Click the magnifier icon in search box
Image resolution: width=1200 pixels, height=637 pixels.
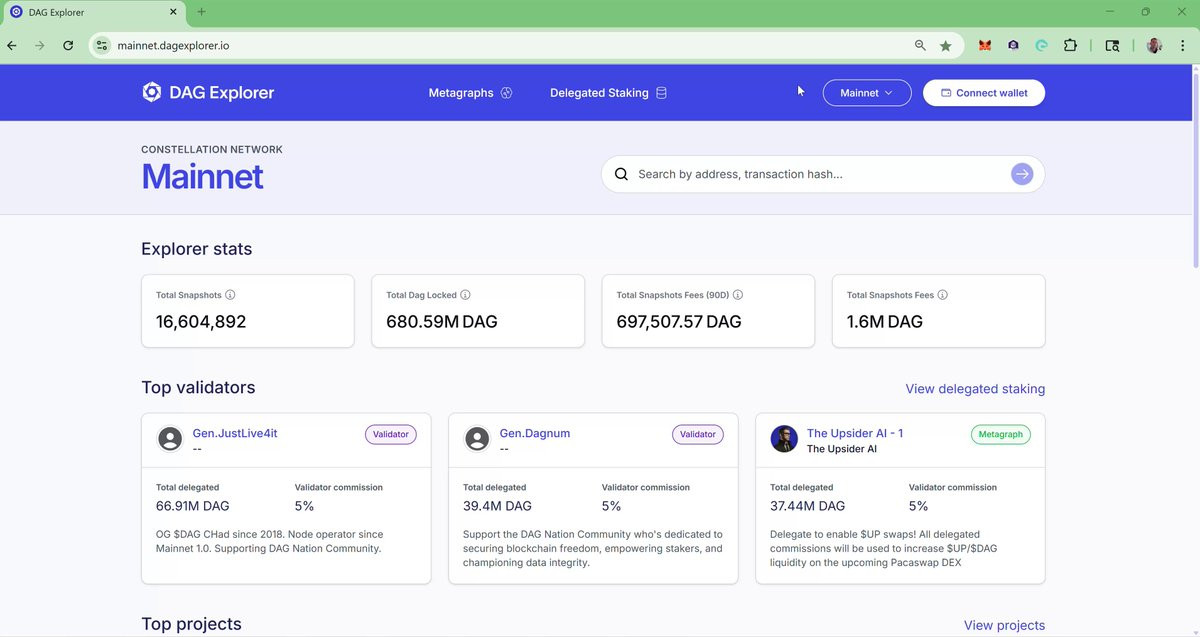point(621,174)
